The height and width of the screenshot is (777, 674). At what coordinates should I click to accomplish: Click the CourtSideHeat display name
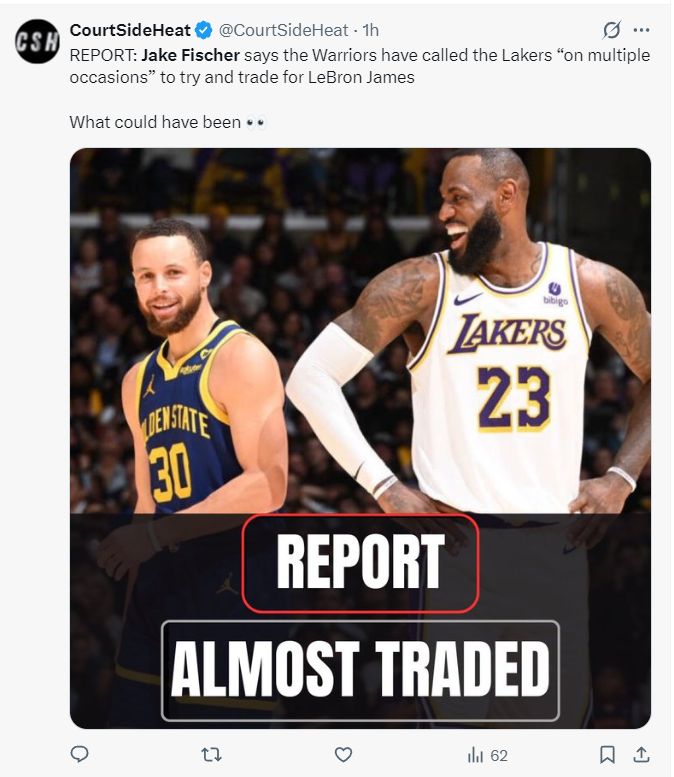[131, 30]
